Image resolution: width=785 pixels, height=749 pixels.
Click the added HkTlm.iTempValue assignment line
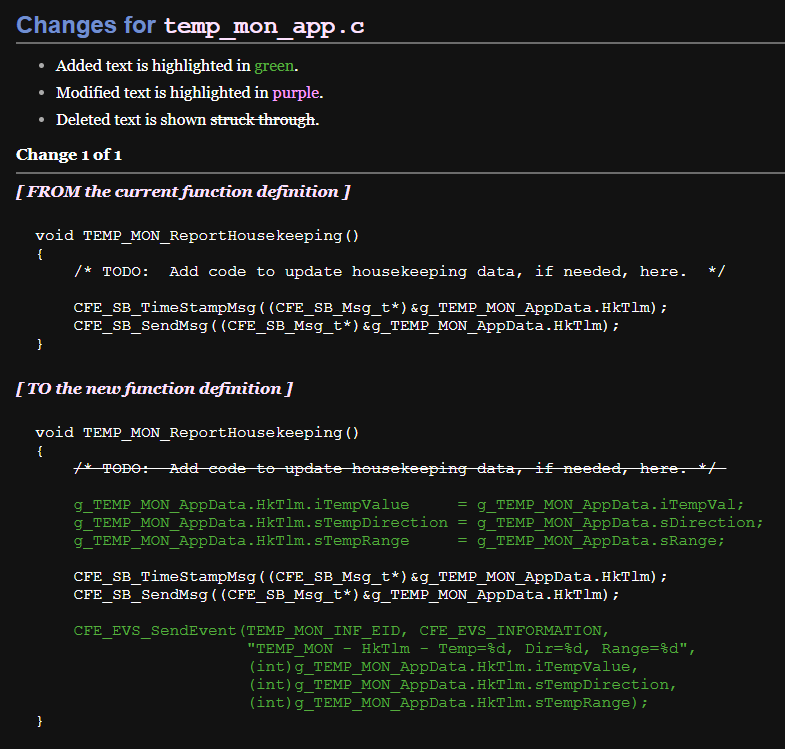point(409,505)
